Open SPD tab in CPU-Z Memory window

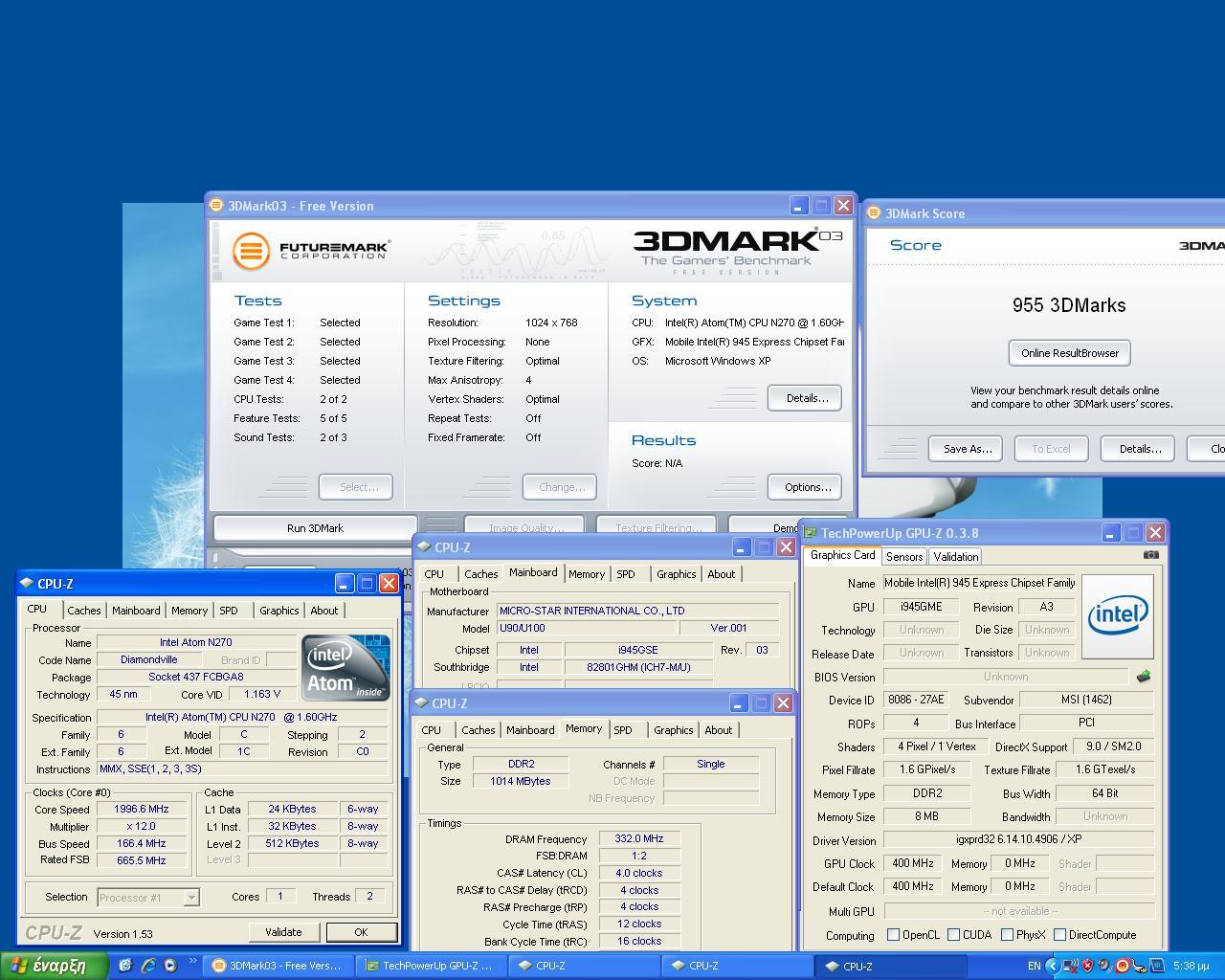[x=622, y=730]
